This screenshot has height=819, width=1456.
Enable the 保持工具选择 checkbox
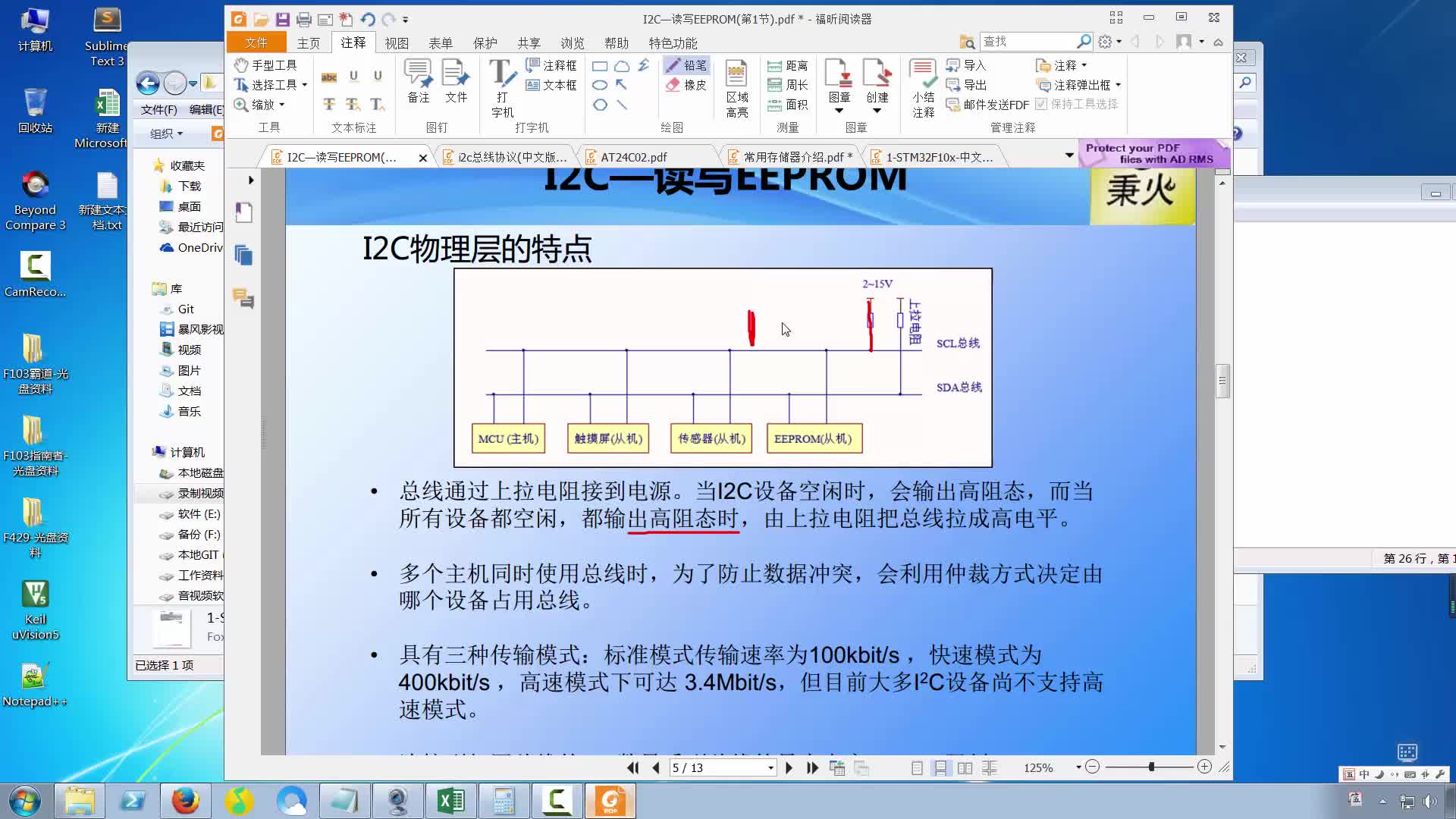1042,105
